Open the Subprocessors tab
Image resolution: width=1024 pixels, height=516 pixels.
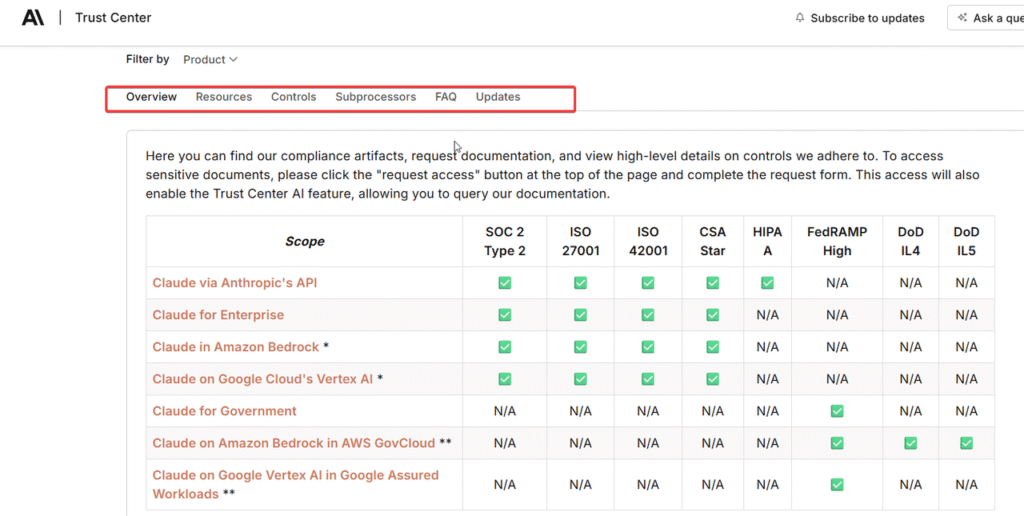click(x=375, y=97)
